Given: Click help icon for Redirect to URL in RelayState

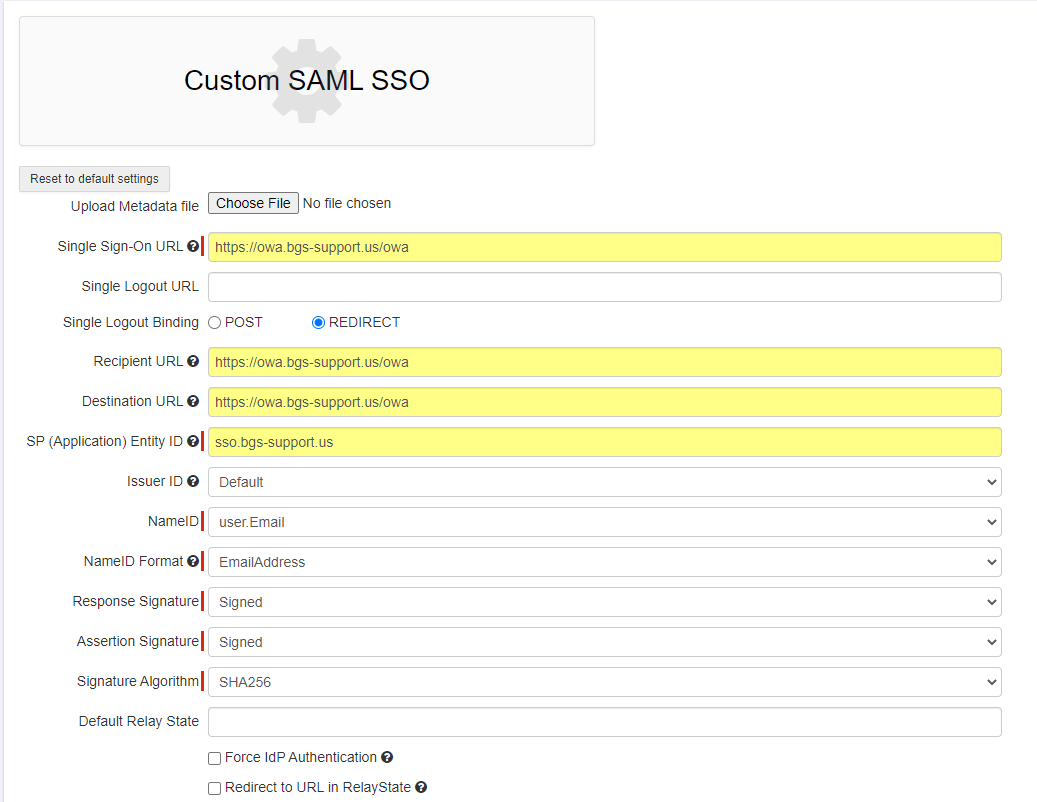Looking at the screenshot, I should pyautogui.click(x=421, y=787).
